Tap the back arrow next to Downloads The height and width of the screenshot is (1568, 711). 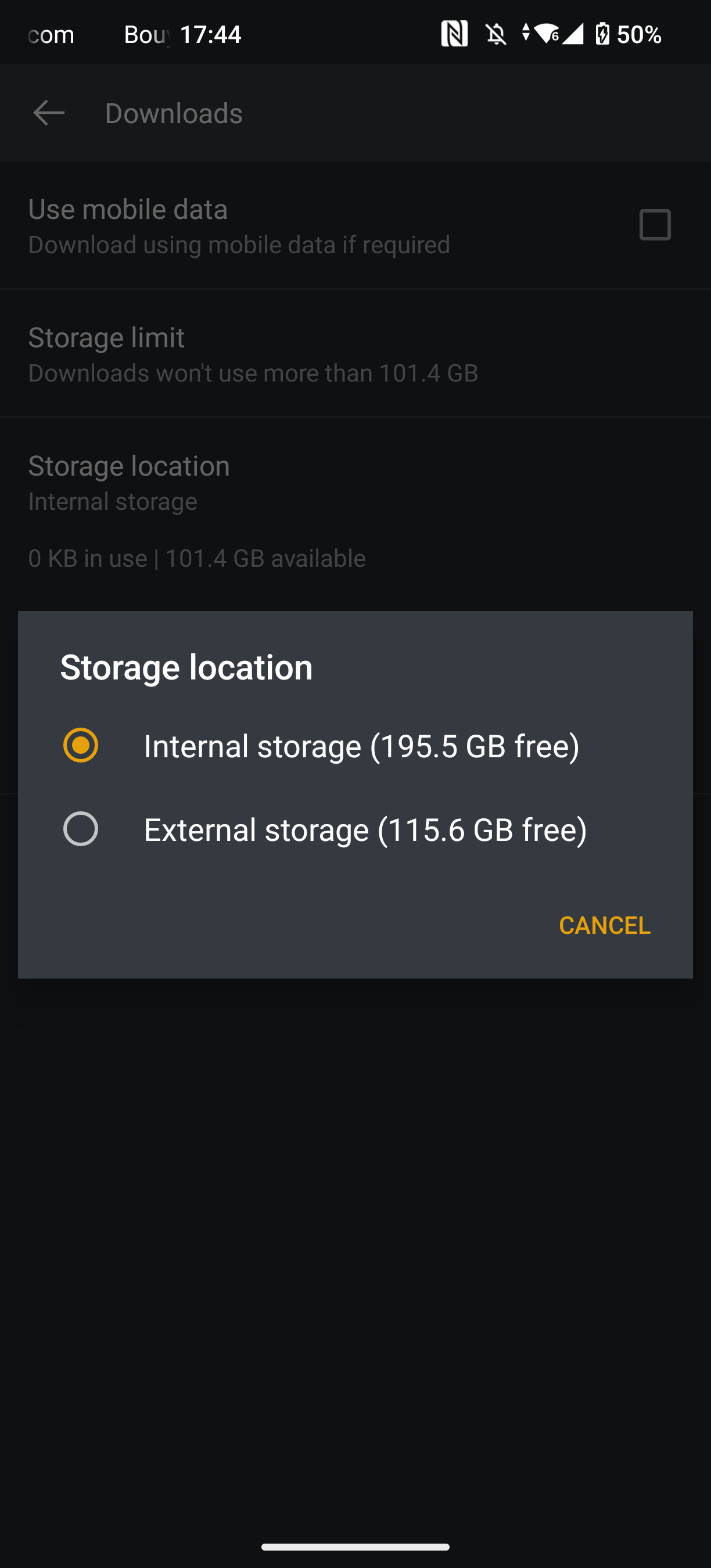(49, 113)
